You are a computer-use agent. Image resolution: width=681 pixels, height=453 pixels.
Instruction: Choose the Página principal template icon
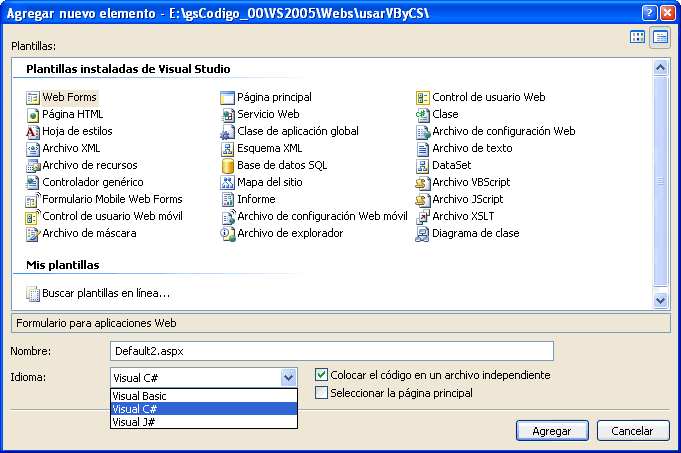tap(228, 98)
